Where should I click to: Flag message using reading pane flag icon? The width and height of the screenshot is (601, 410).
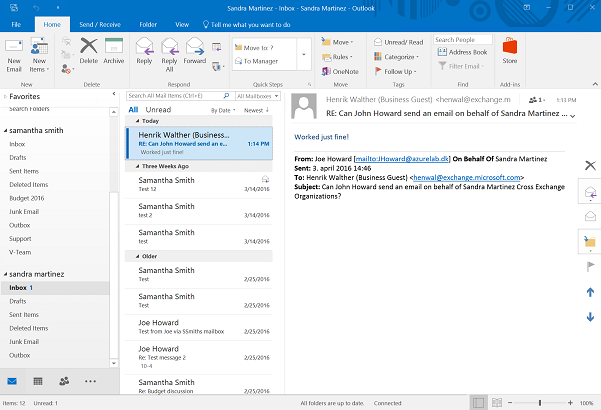pos(590,266)
